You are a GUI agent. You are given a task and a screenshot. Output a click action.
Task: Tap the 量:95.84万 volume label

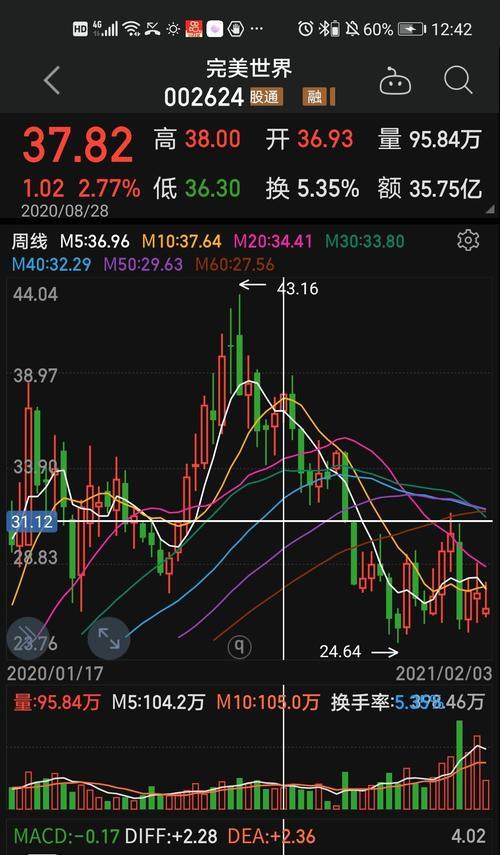pyautogui.click(x=57, y=702)
